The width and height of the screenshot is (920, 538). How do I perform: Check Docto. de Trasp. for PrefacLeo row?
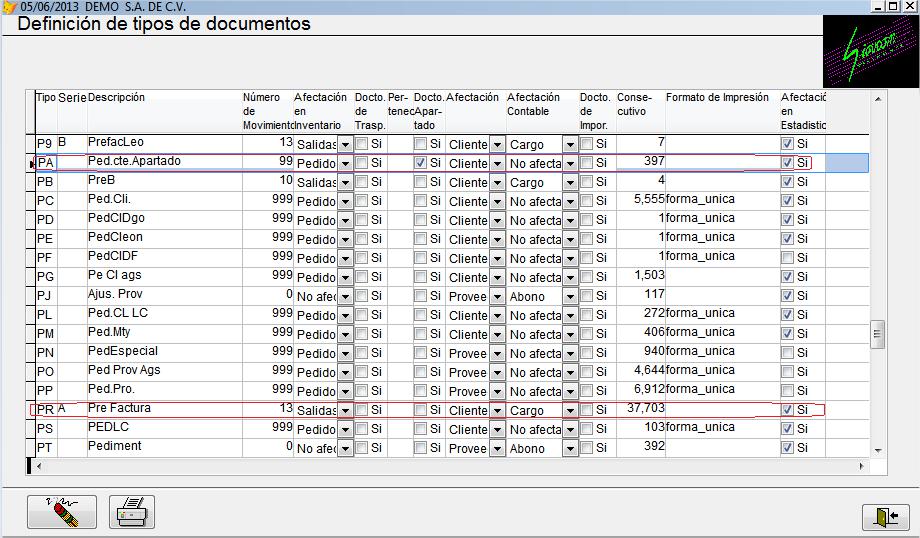(x=361, y=144)
